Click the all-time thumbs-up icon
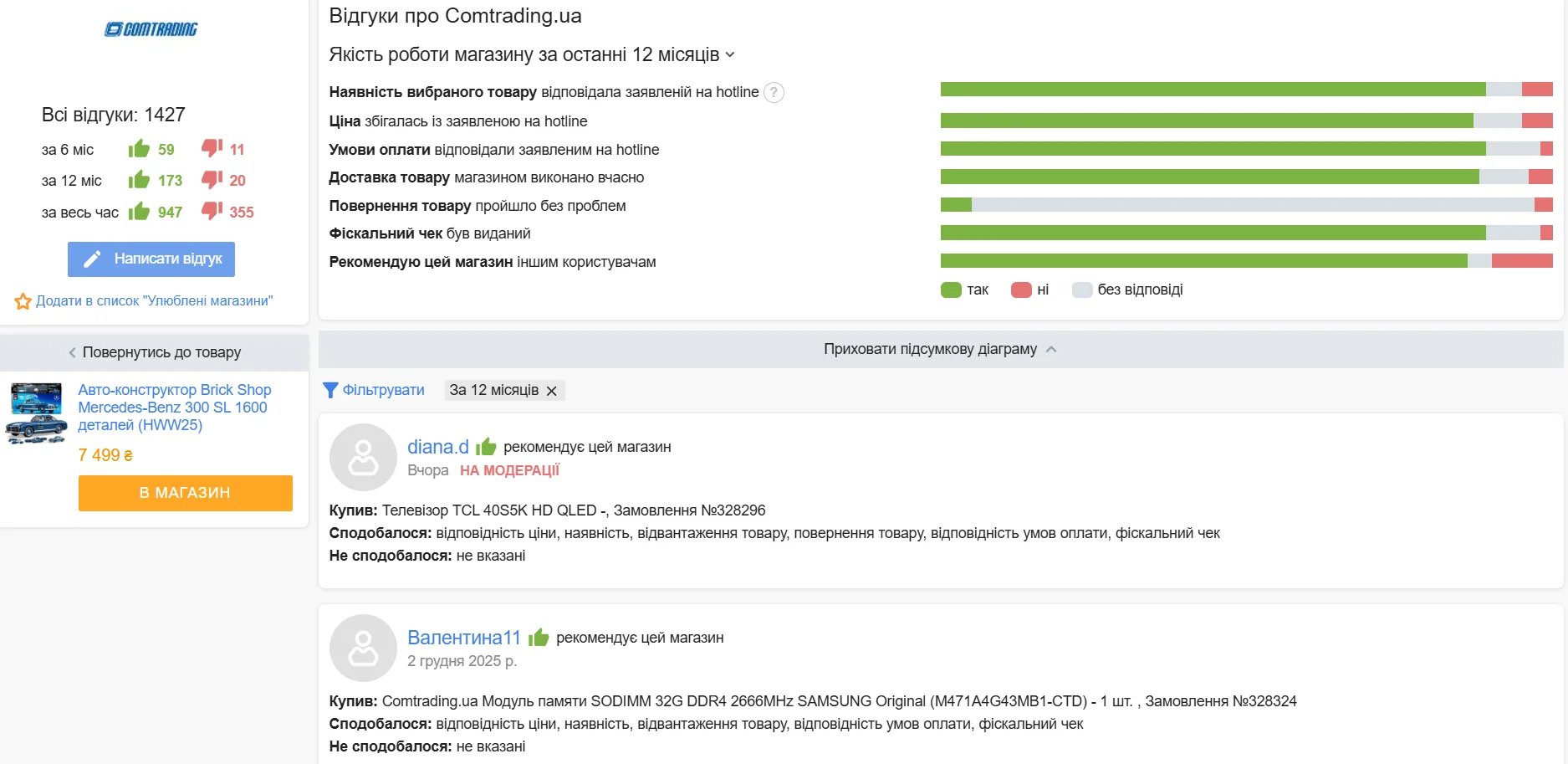The image size is (1568, 764). point(139,212)
